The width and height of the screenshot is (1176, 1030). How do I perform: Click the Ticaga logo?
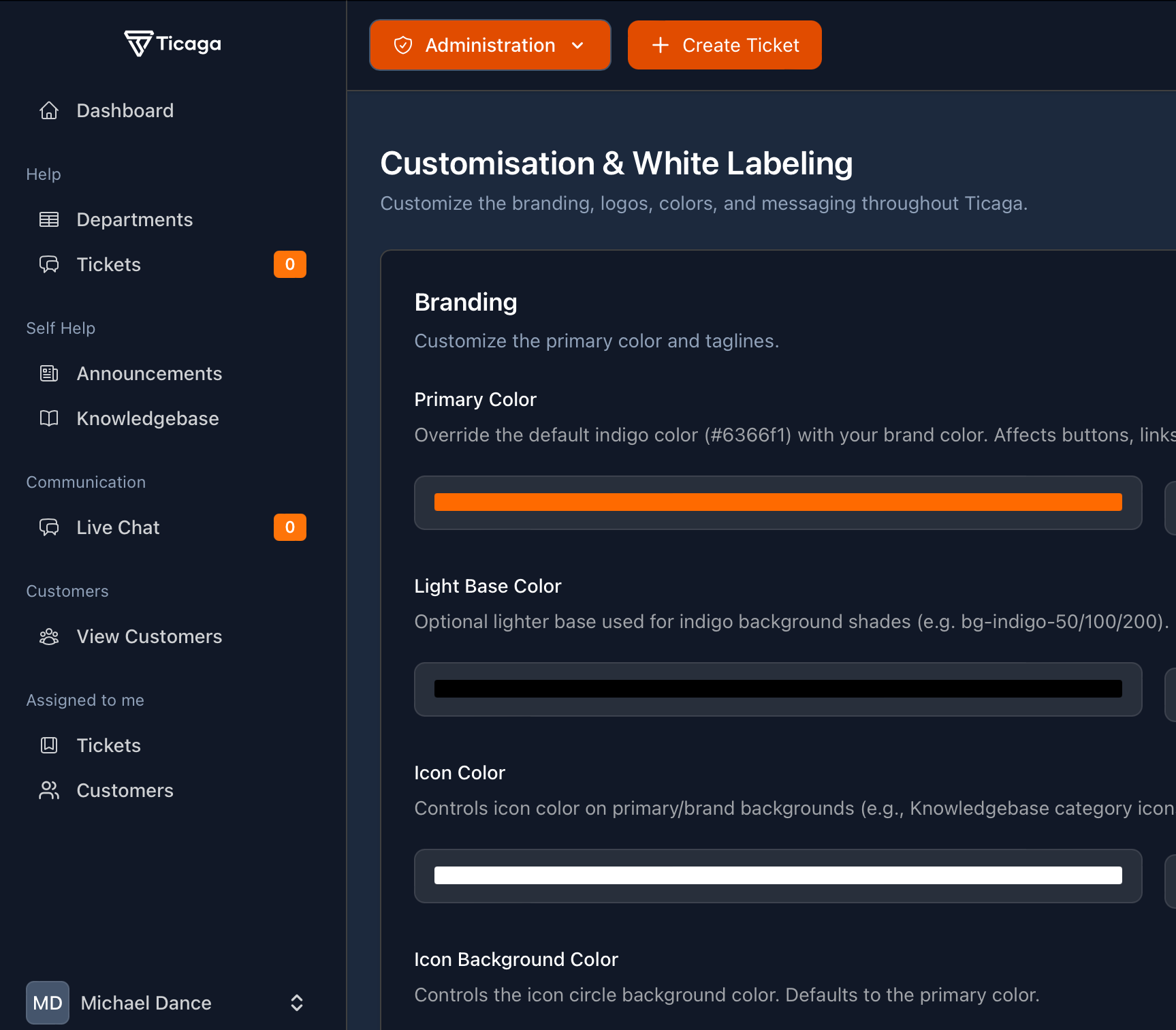172,43
